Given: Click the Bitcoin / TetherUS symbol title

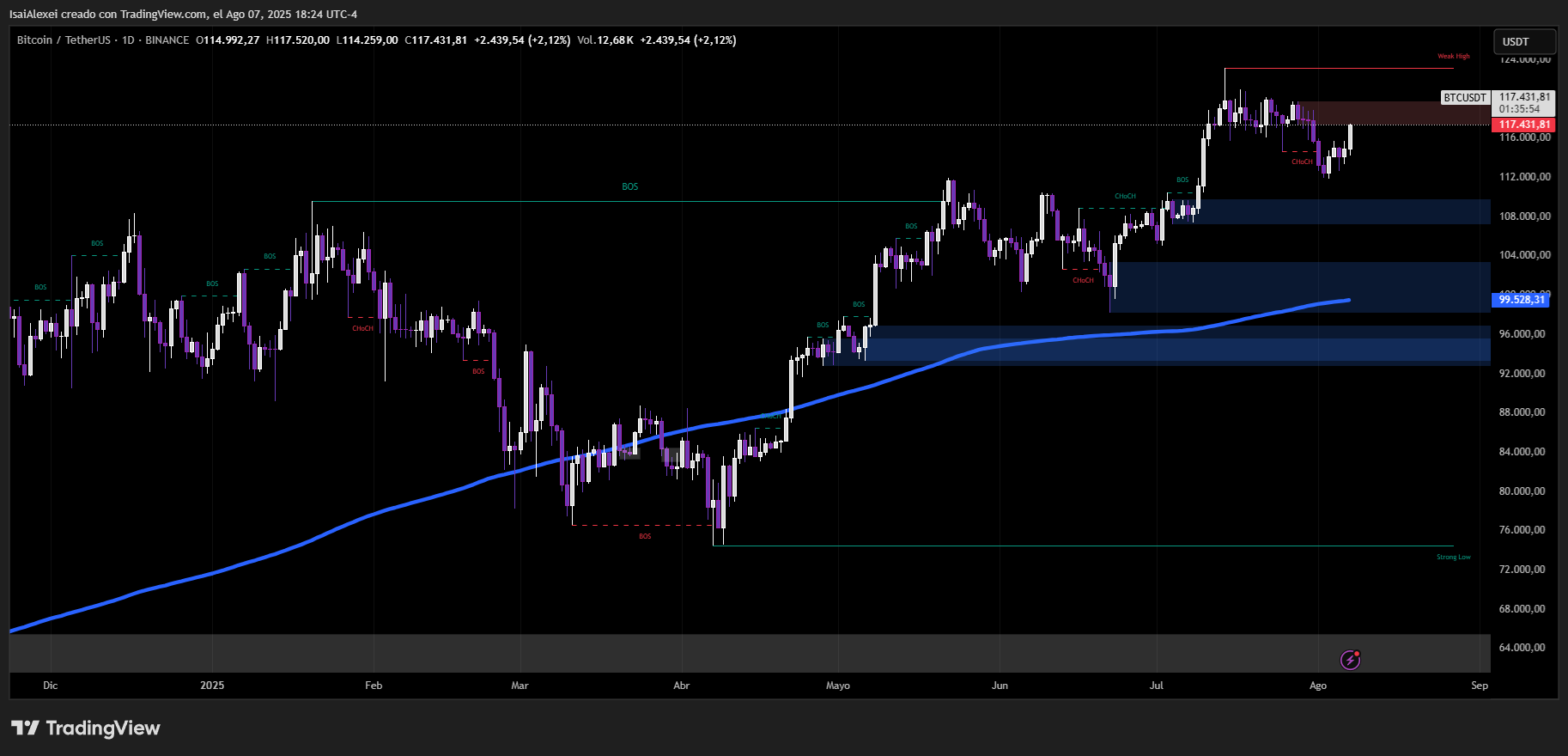Looking at the screenshot, I should coord(64,40).
